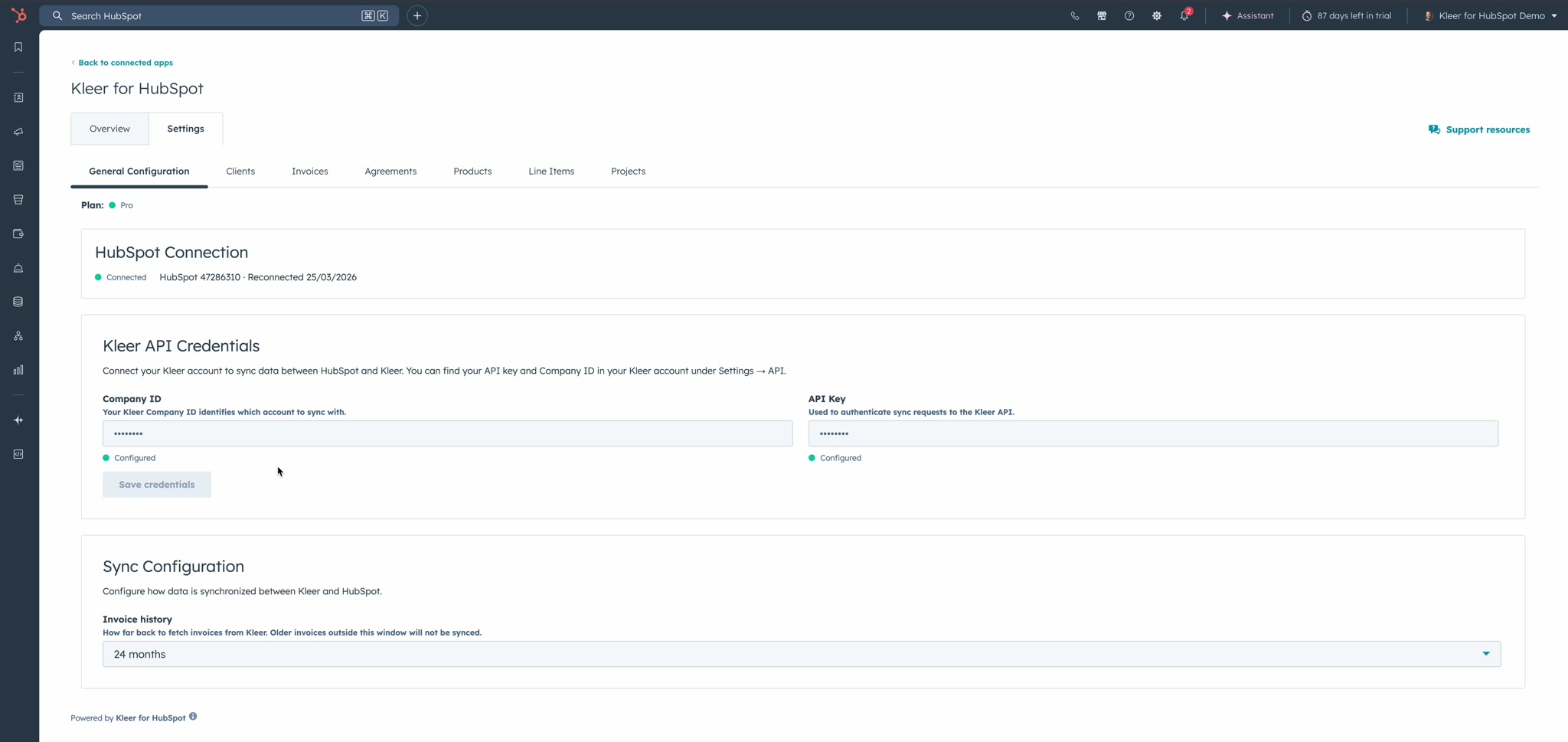
Task: Click the 'HubSpot Connection' heading
Action: tap(171, 253)
